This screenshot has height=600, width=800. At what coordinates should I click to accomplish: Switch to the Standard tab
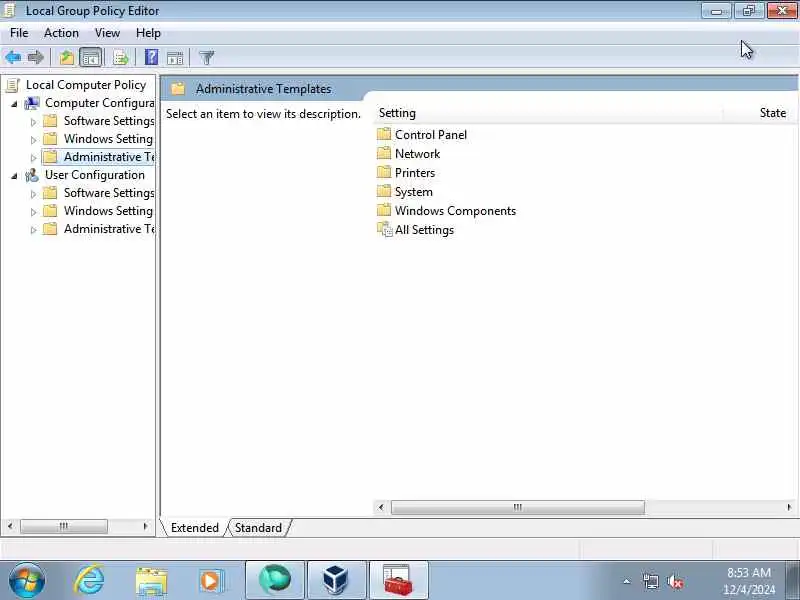258,528
